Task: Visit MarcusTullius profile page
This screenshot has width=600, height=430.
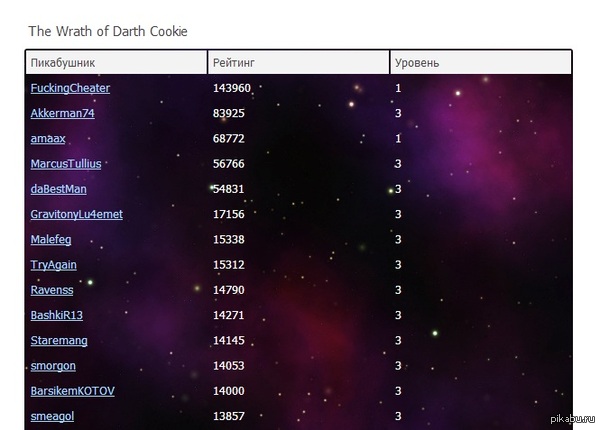Action: (x=66, y=163)
